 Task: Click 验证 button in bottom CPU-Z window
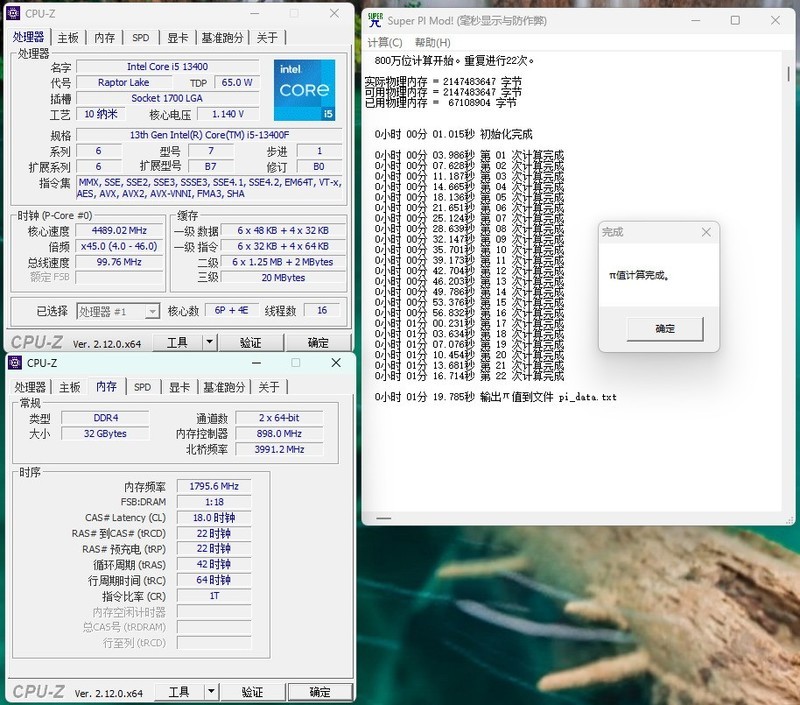252,692
